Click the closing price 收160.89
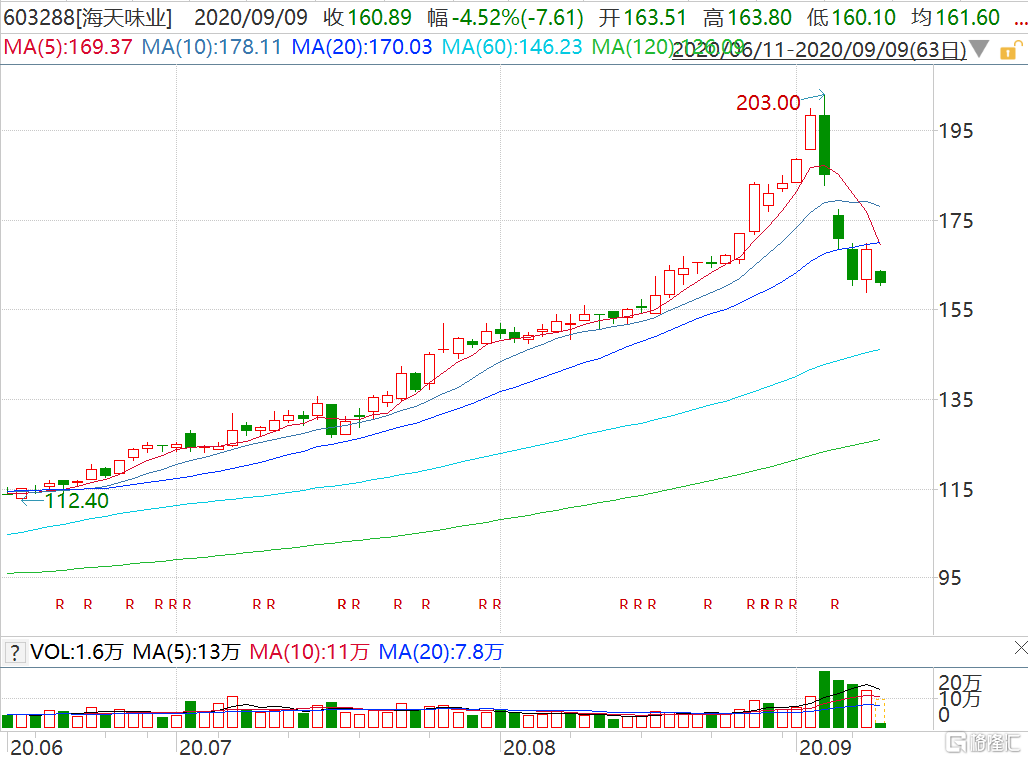Screen dimensions: 1028x761 (x=367, y=17)
